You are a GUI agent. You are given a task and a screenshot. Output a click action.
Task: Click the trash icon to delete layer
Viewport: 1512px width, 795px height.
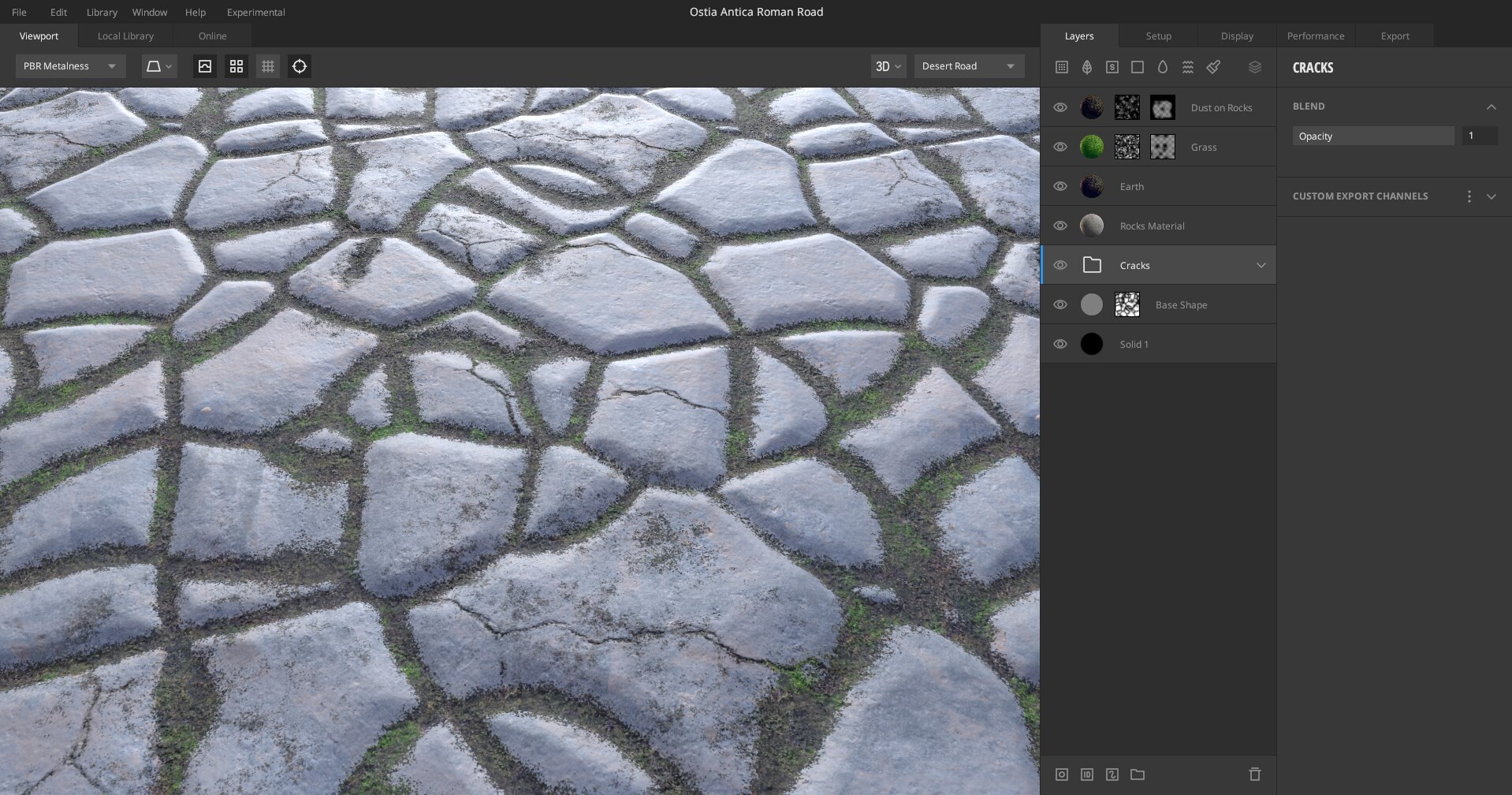(1254, 774)
